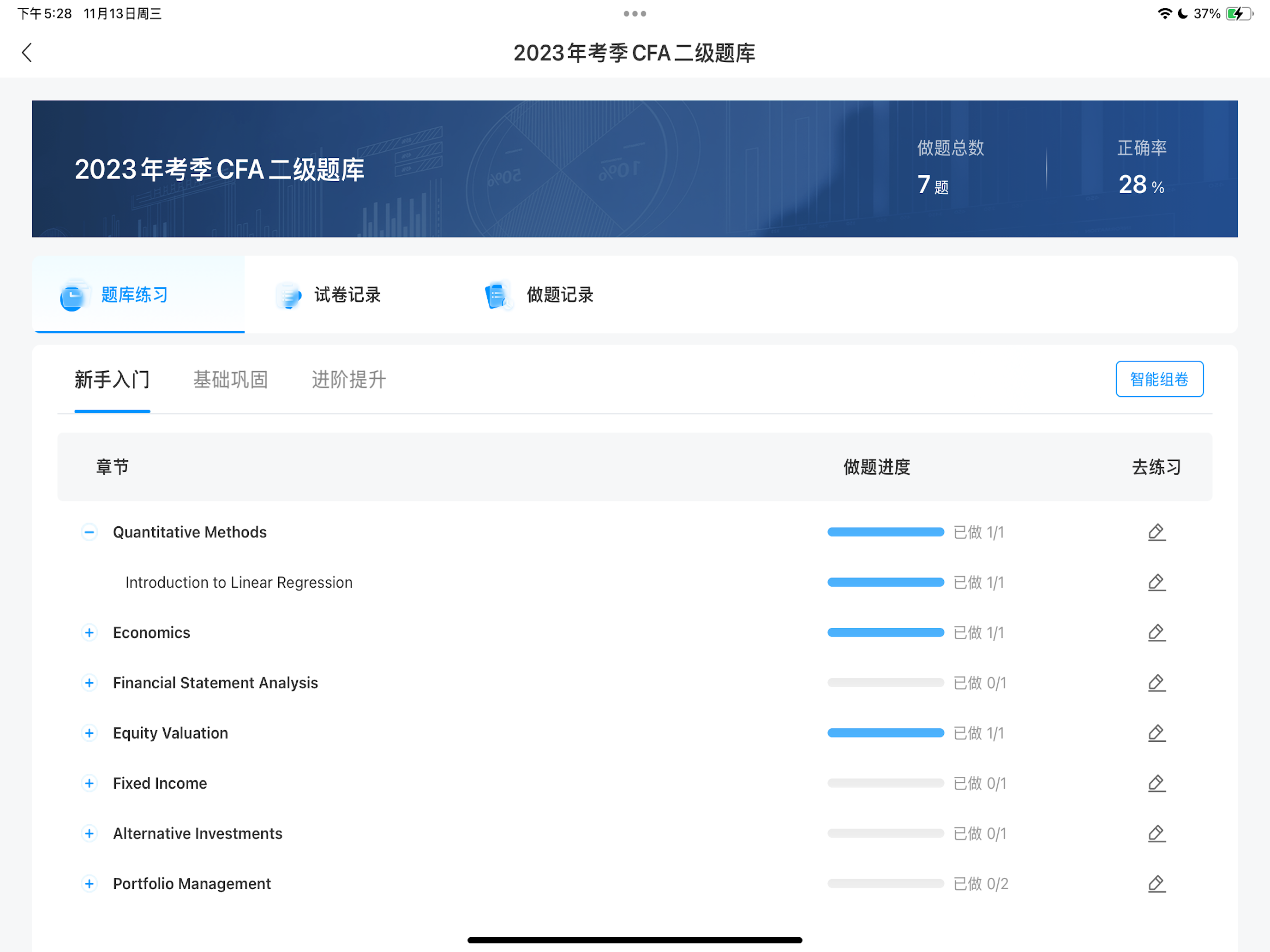1270x952 pixels.
Task: Tap the 正确率 28% statistic
Action: click(x=1142, y=167)
